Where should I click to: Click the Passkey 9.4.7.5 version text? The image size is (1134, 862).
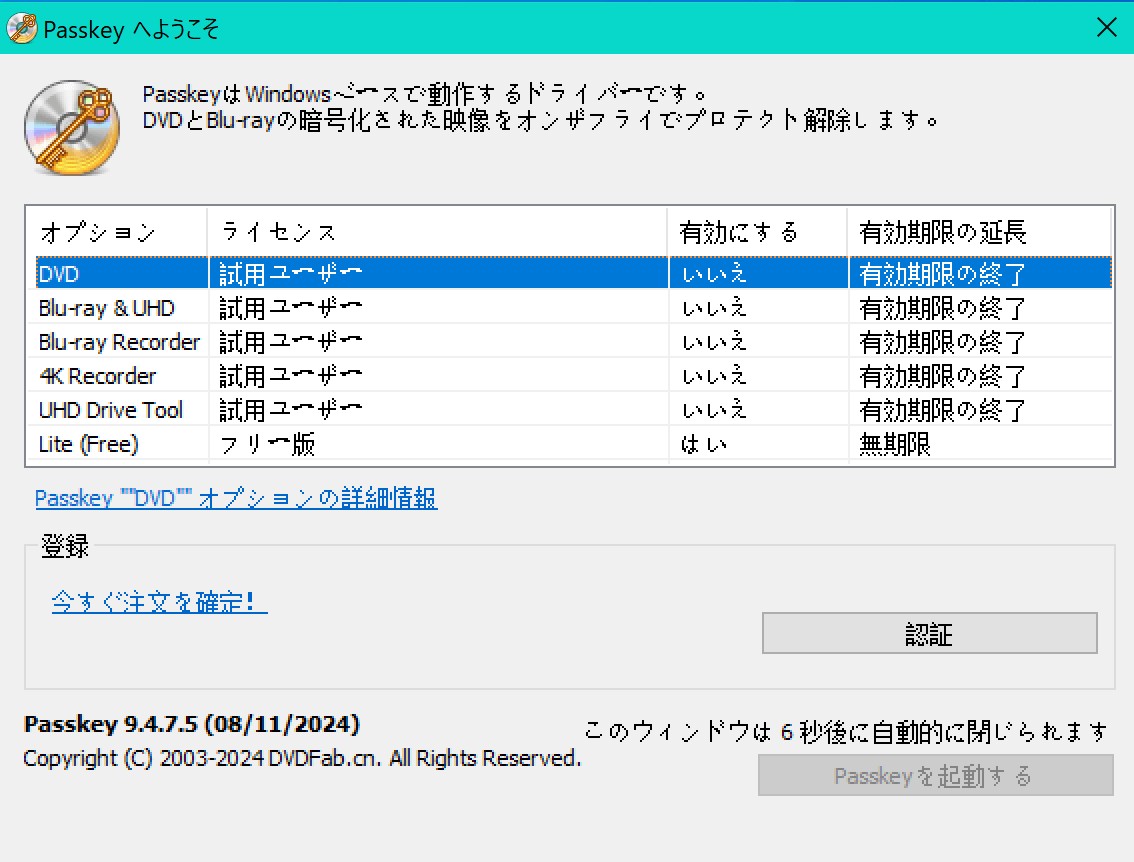pos(192,724)
